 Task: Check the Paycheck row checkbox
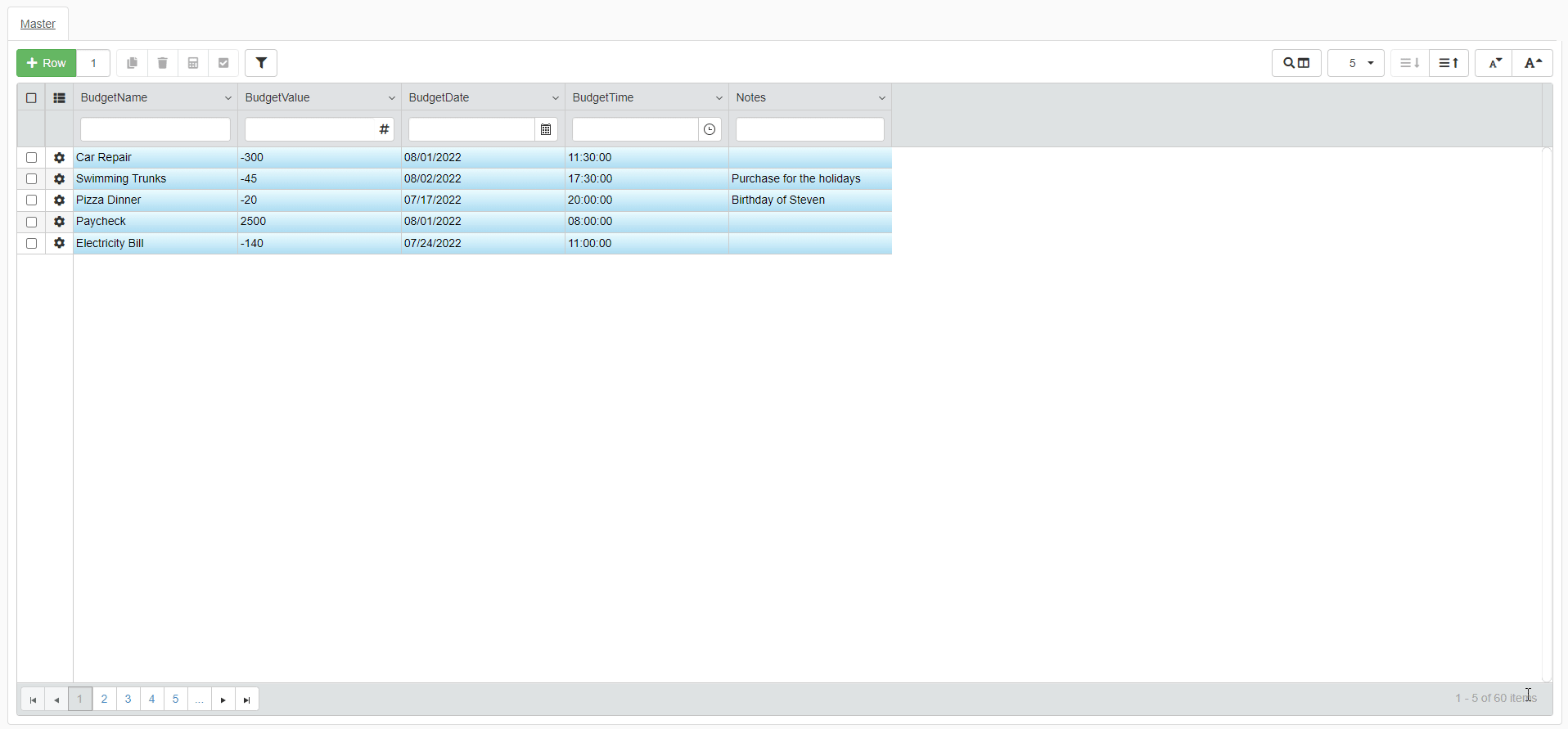(31, 222)
